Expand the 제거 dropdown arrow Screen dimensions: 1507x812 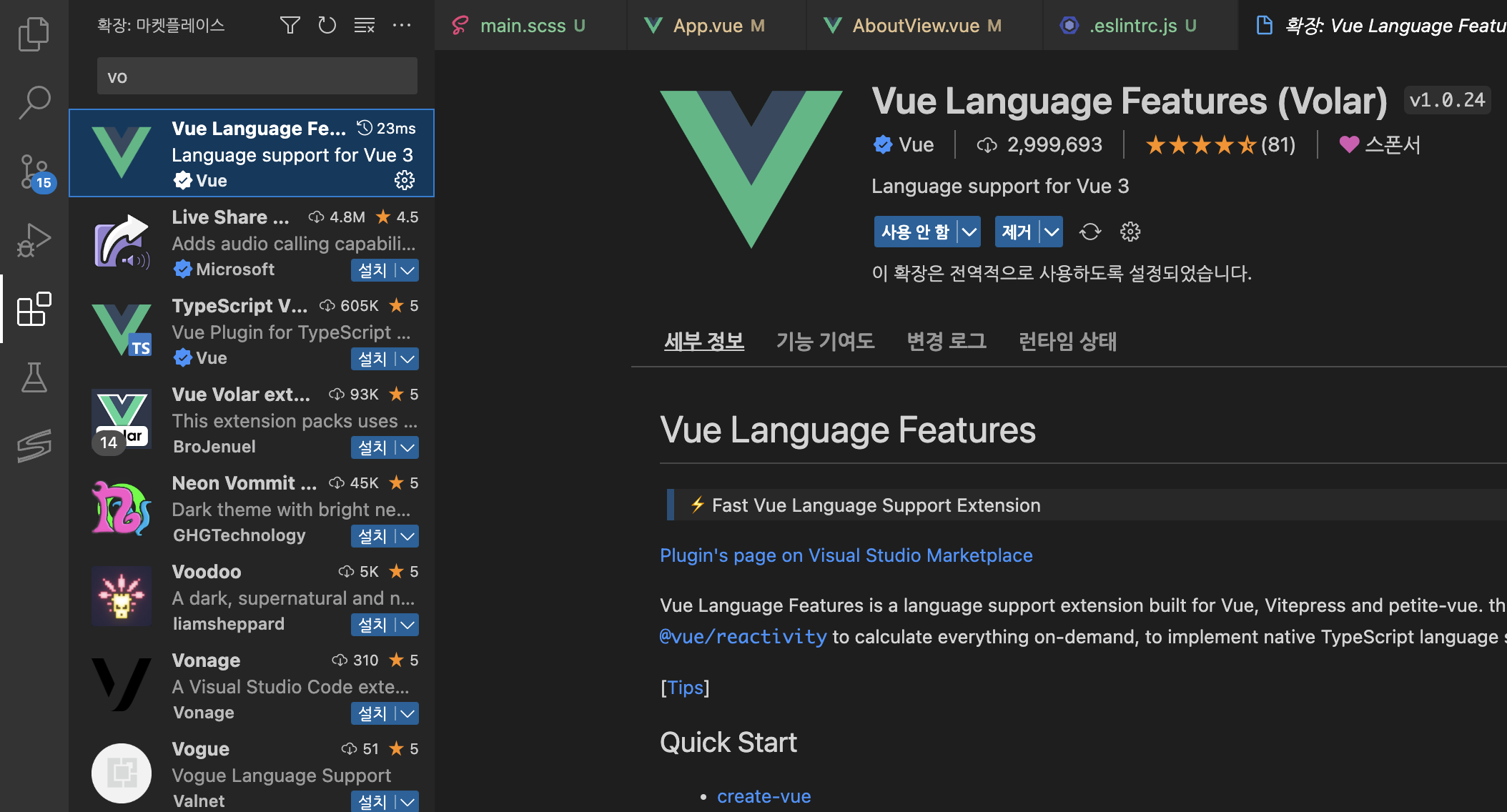tap(1052, 232)
